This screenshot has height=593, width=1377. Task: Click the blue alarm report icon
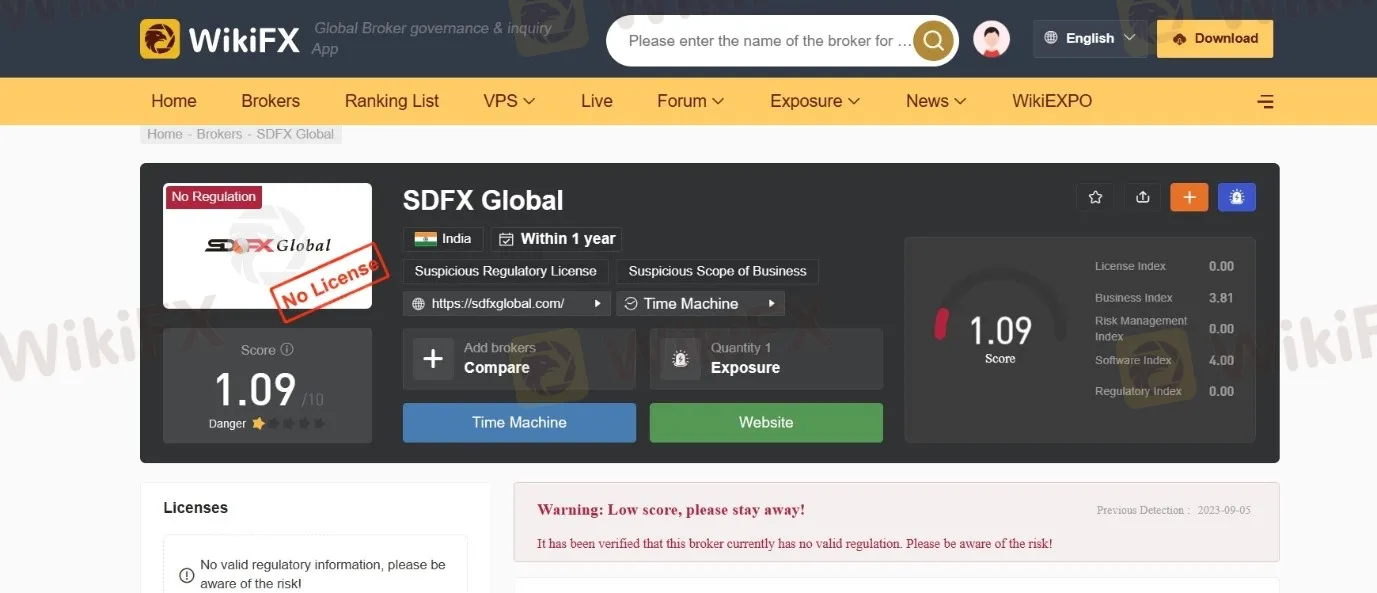click(1237, 197)
